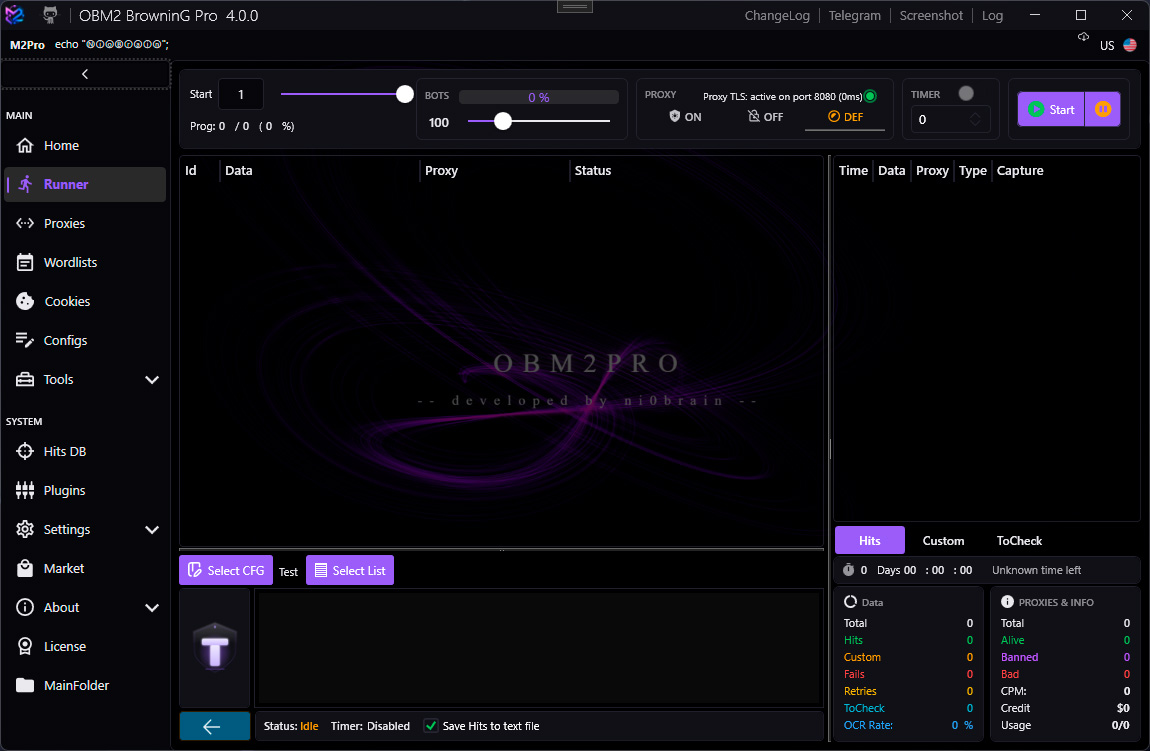This screenshot has height=751, width=1150.
Task: Click the cloud download icon near US
Action: (1083, 37)
